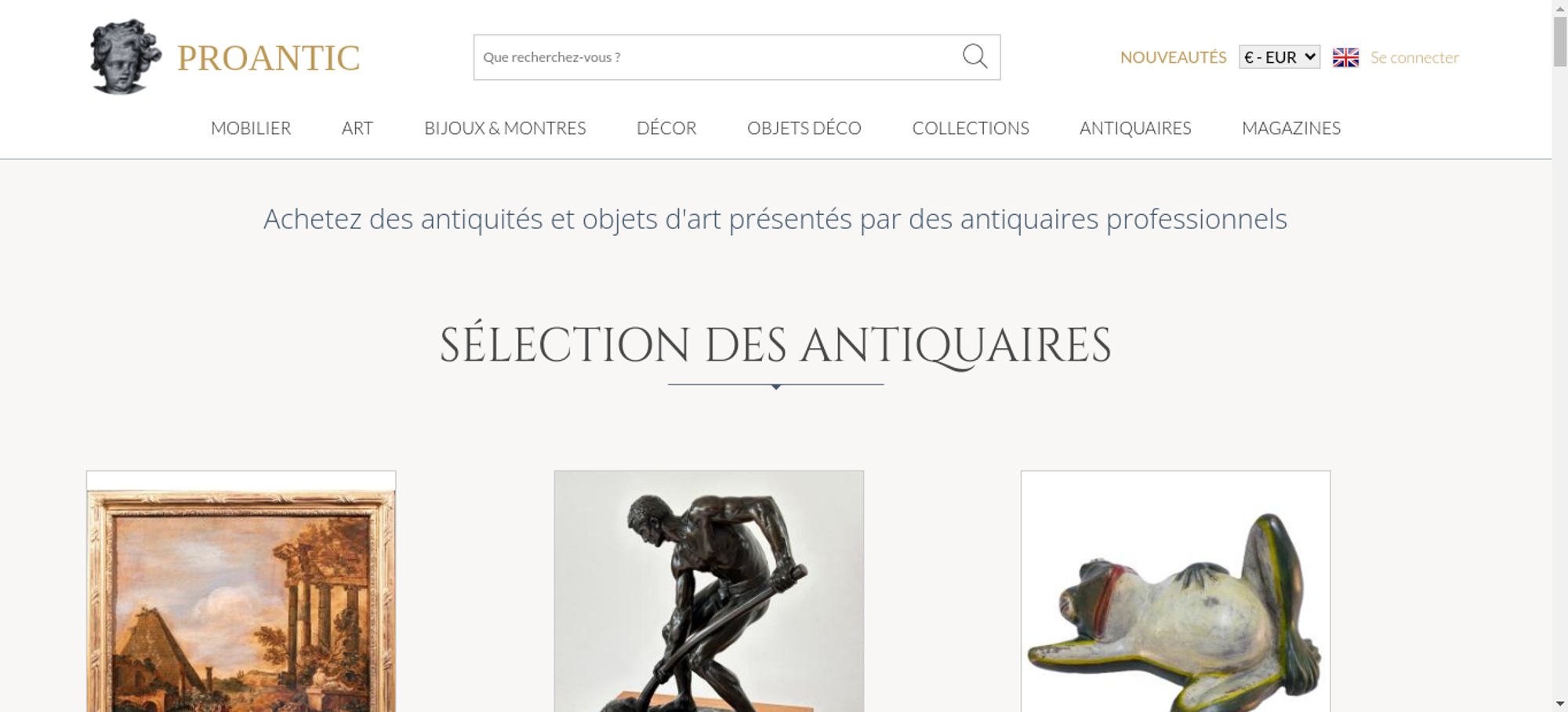The image size is (1568, 712).
Task: Click the page vertical scrollbar thumb
Action: tap(1560, 41)
